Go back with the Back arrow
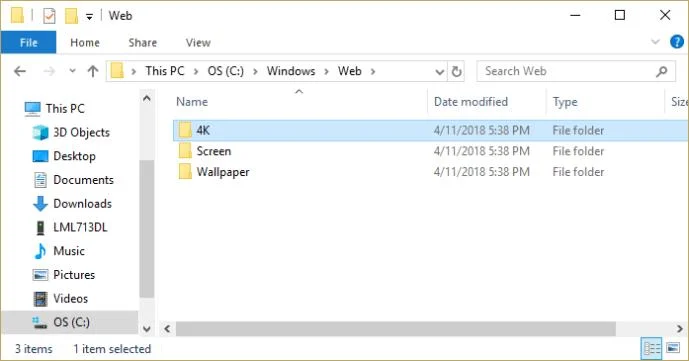The width and height of the screenshot is (689, 361). point(20,71)
